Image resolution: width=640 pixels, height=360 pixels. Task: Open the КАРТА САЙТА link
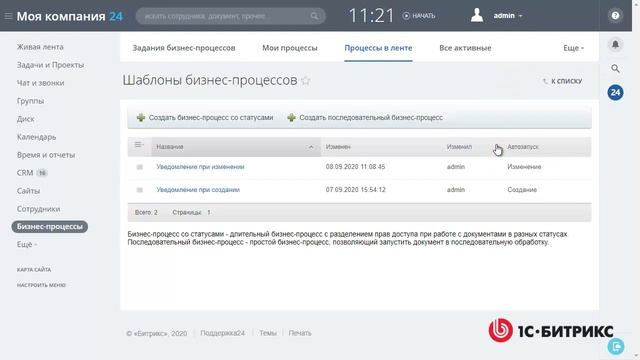(x=34, y=270)
